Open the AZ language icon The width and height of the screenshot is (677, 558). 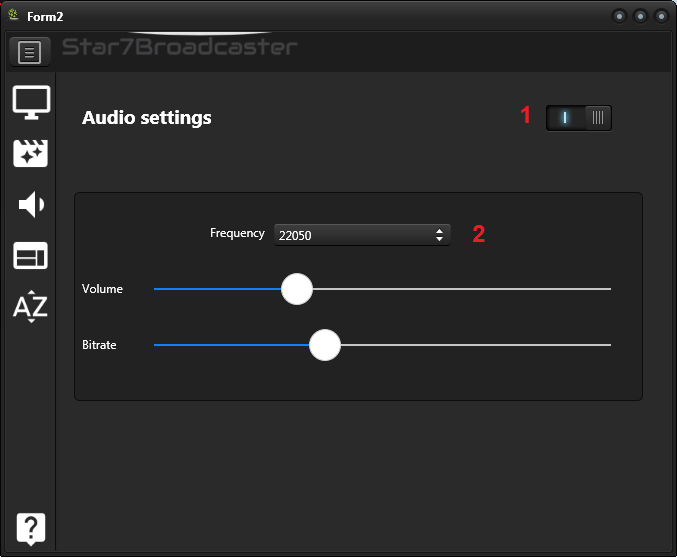click(x=30, y=307)
